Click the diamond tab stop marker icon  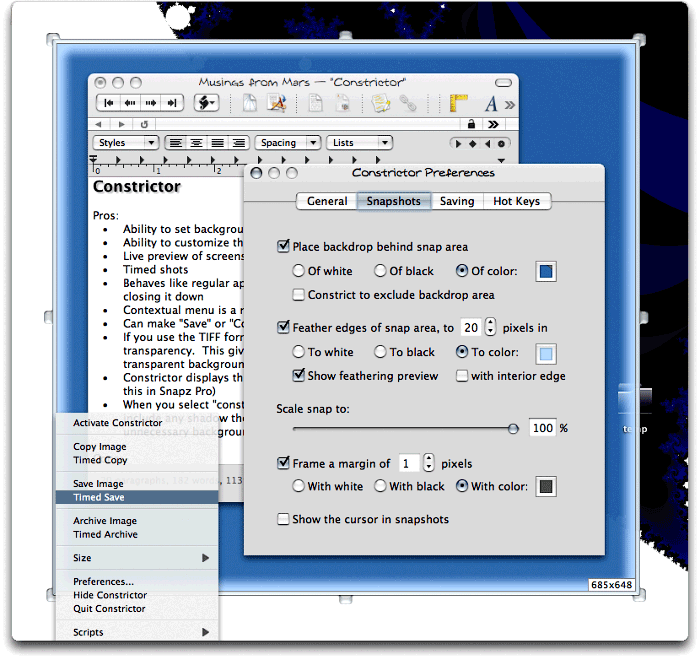(x=472, y=144)
